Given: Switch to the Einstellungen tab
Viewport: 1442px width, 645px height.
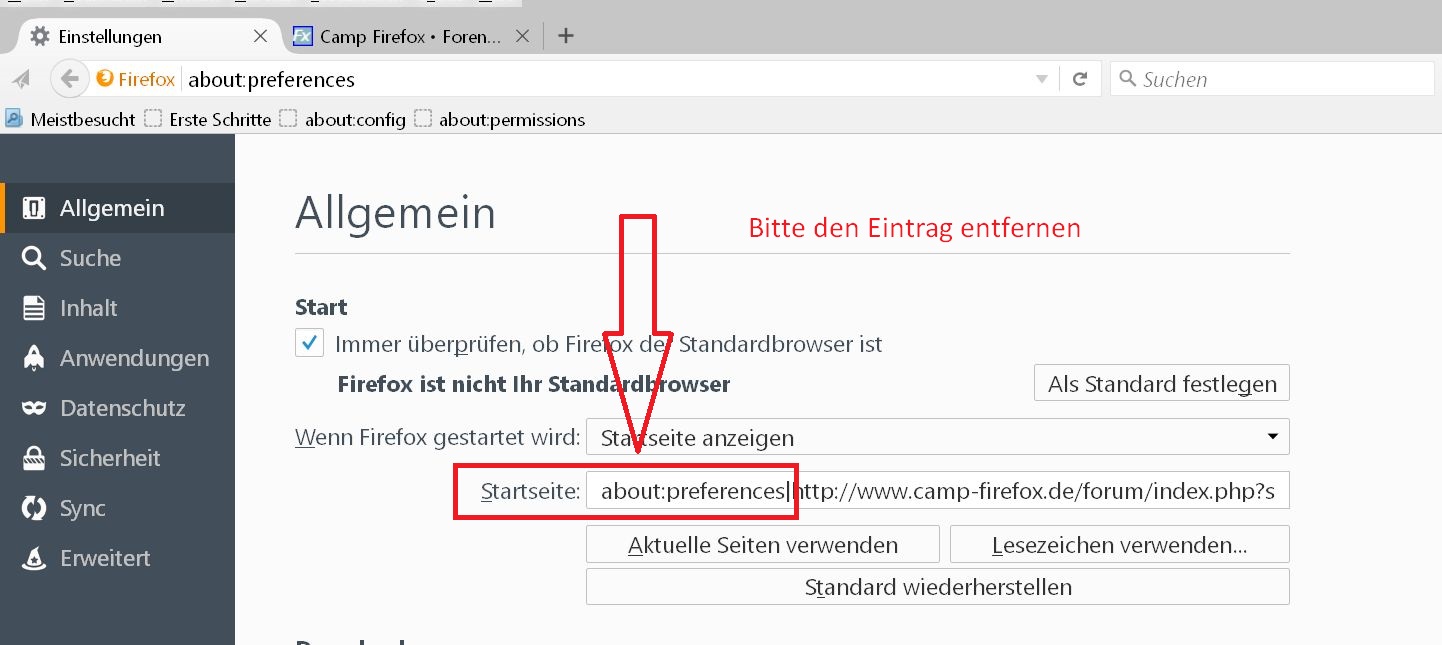Looking at the screenshot, I should click(147, 36).
